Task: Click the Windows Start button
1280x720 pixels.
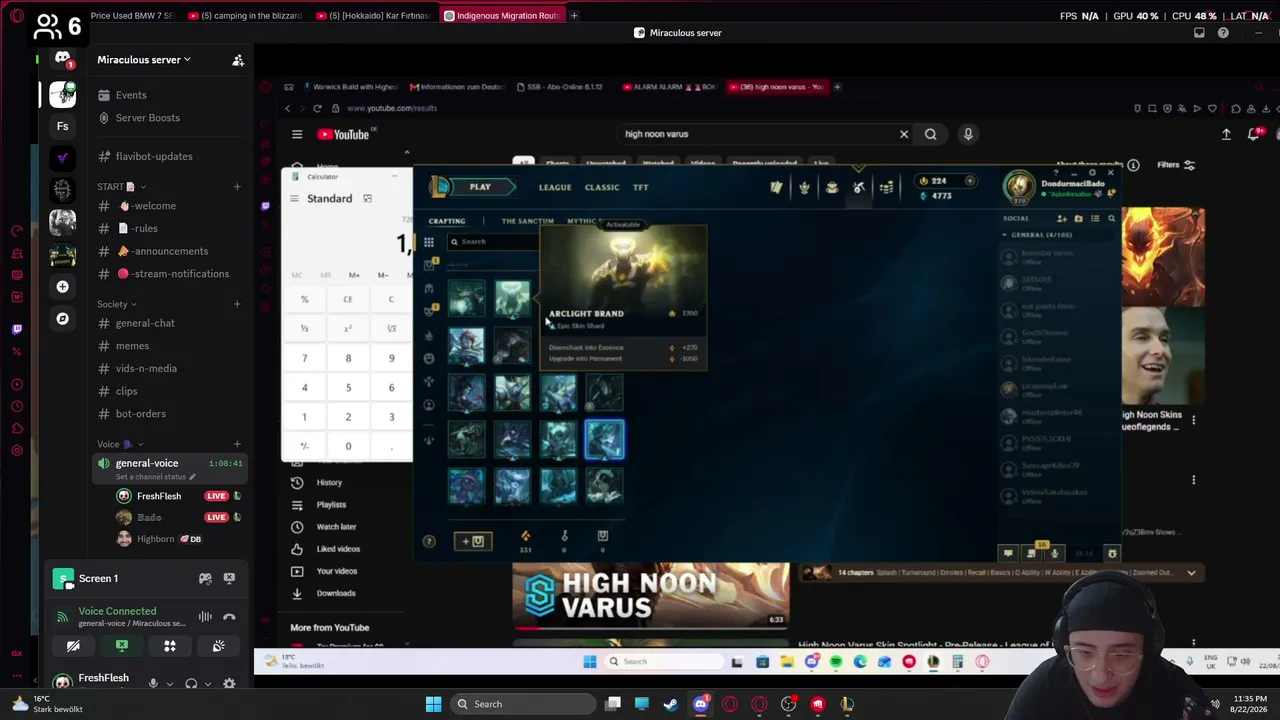Action: coord(433,704)
